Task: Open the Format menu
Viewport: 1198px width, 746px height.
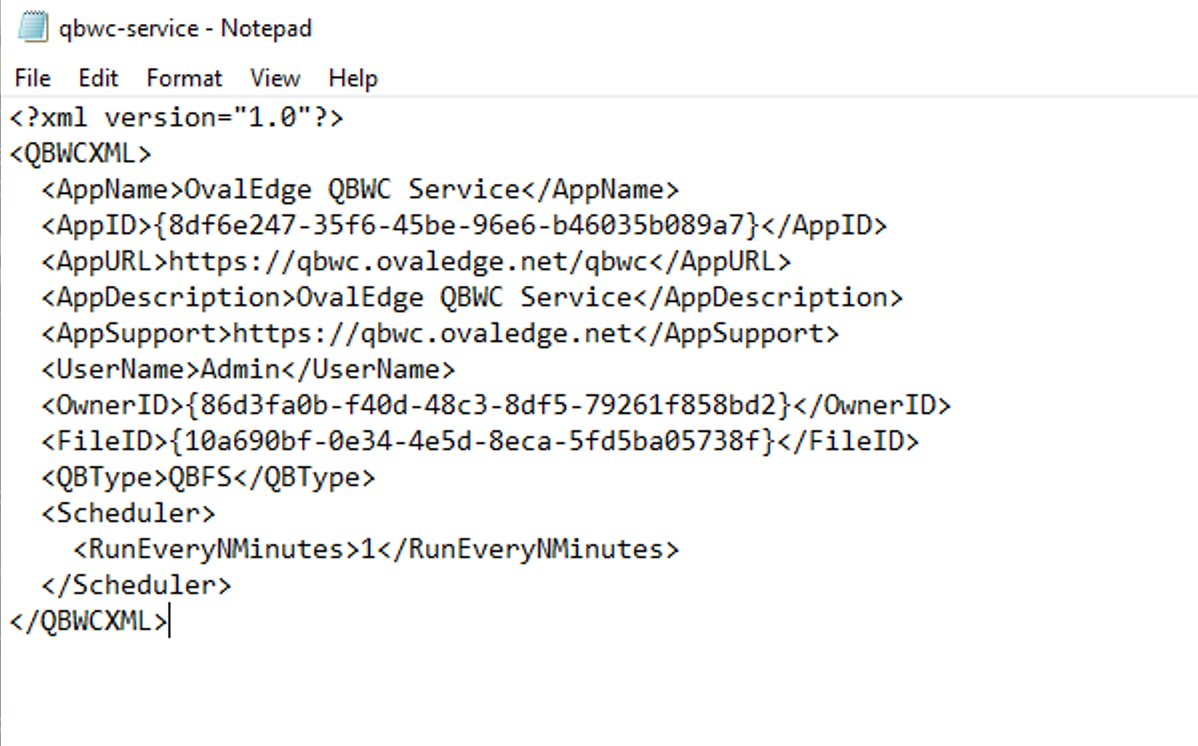Action: (x=184, y=78)
